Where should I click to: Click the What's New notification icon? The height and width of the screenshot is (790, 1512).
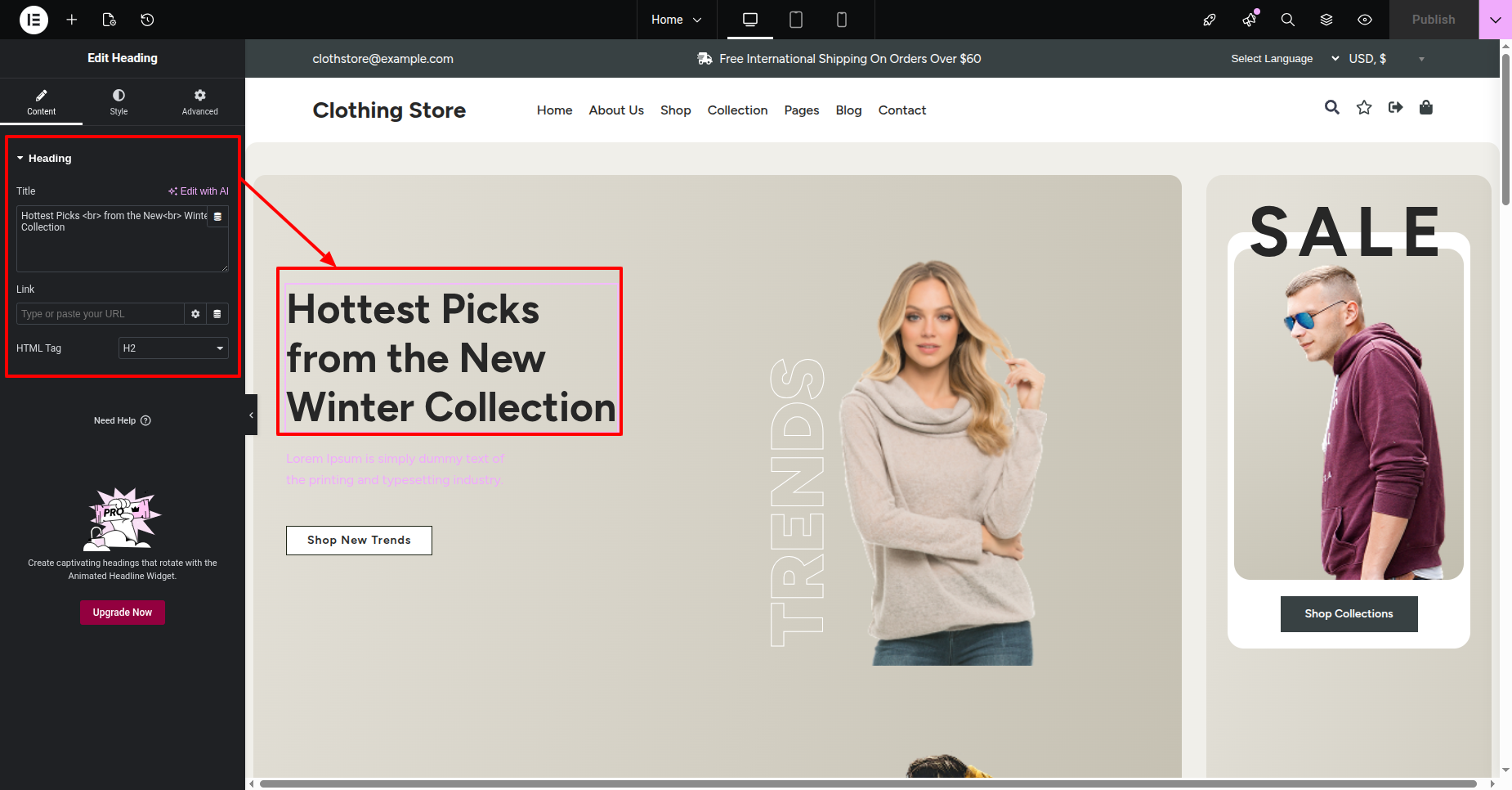tap(1249, 20)
